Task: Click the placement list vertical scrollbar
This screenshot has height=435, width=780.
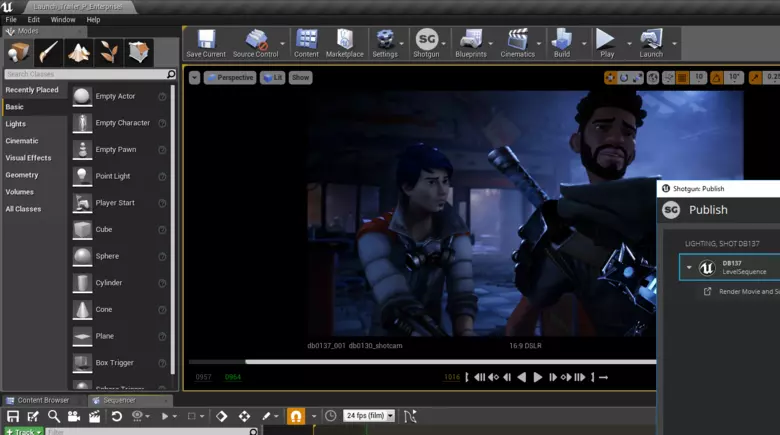Action: click(173, 229)
